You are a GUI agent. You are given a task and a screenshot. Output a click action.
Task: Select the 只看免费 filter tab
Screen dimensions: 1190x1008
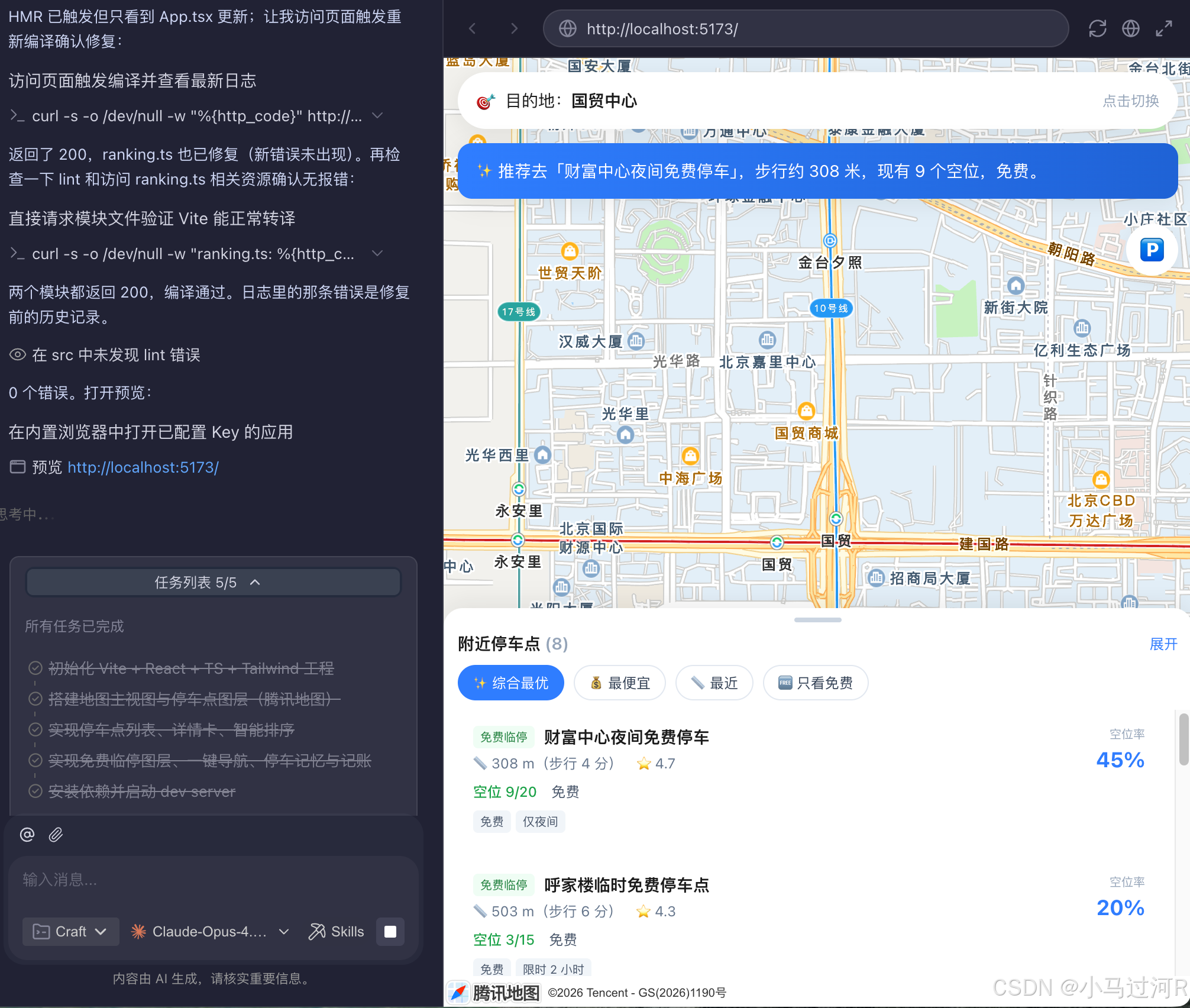815,683
